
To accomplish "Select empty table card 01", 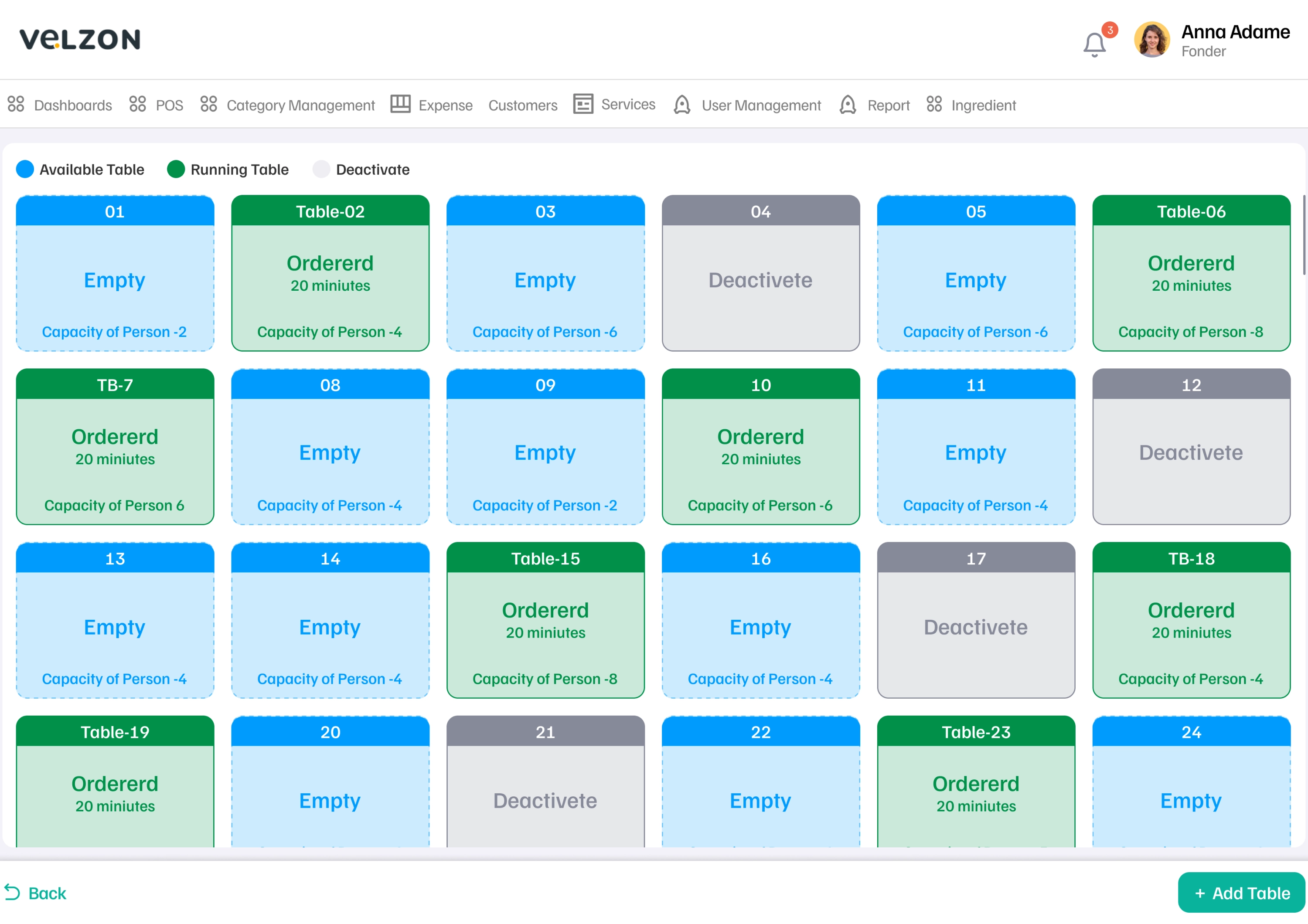I will coord(115,273).
